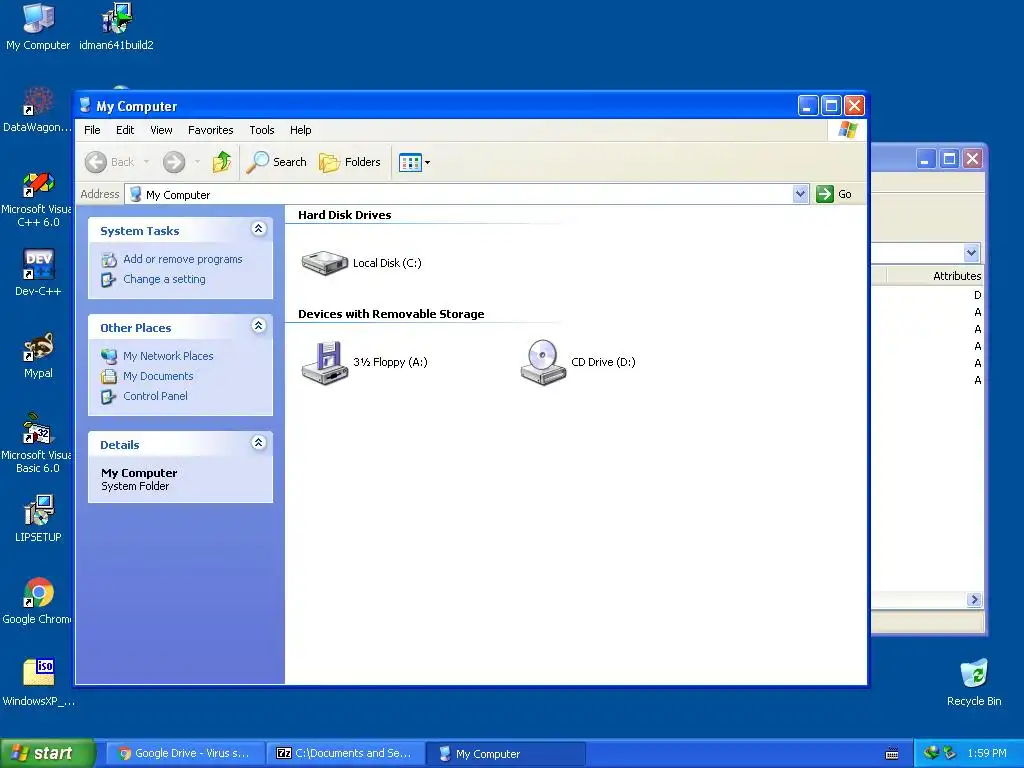The width and height of the screenshot is (1024, 768).
Task: Open the Forward history dropdown arrow
Action: click(x=197, y=162)
